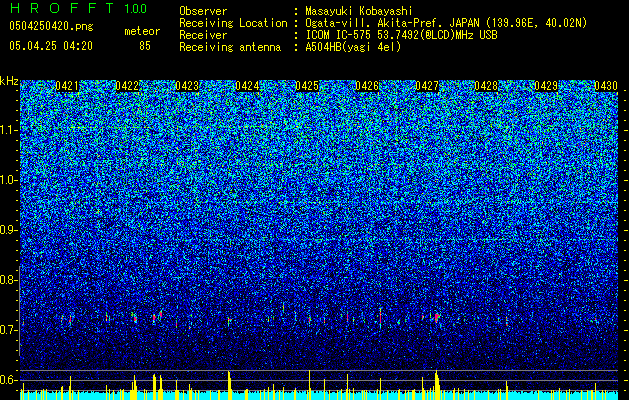Click the 0425 time marker
Viewport: 629px width, 400px height.
307,86
